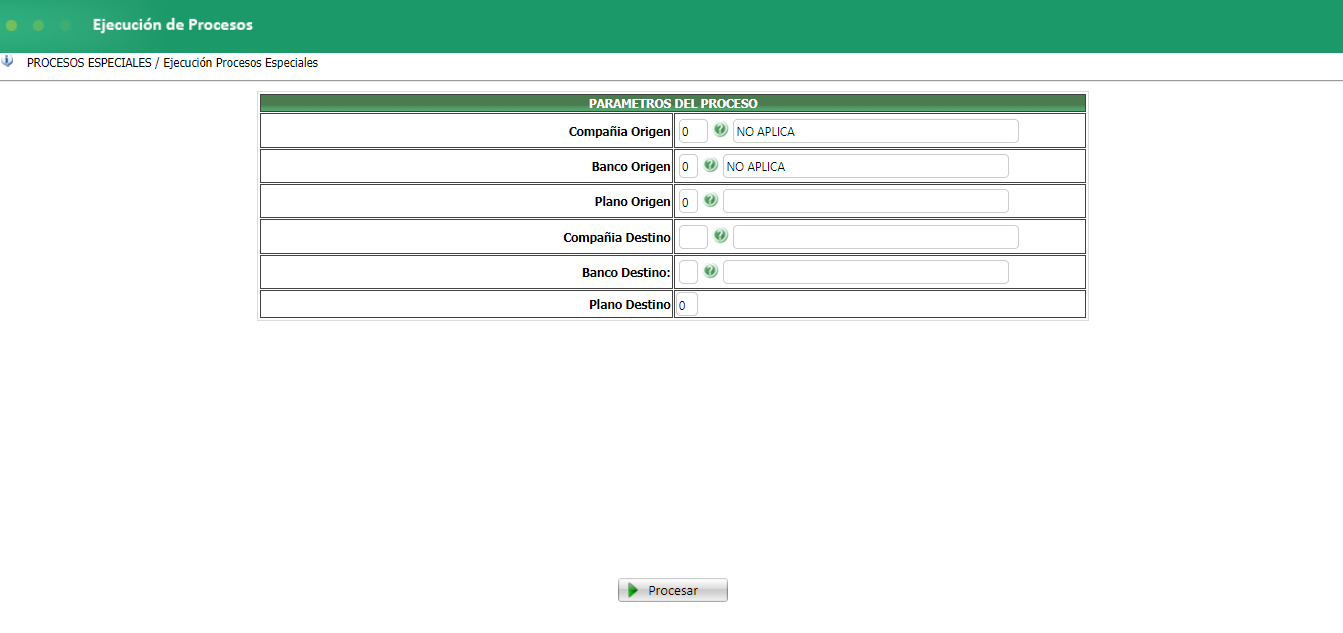Click the Banco Destino label

626,272
